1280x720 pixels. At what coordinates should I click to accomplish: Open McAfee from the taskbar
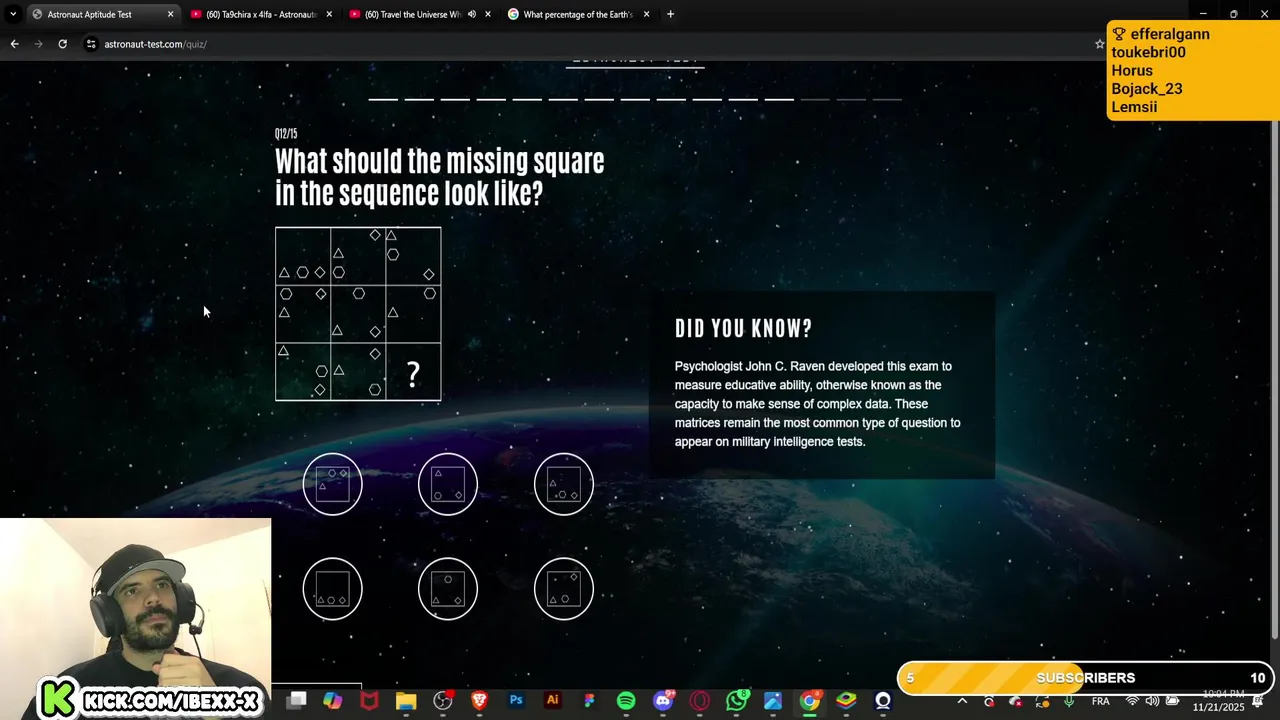pyautogui.click(x=369, y=701)
